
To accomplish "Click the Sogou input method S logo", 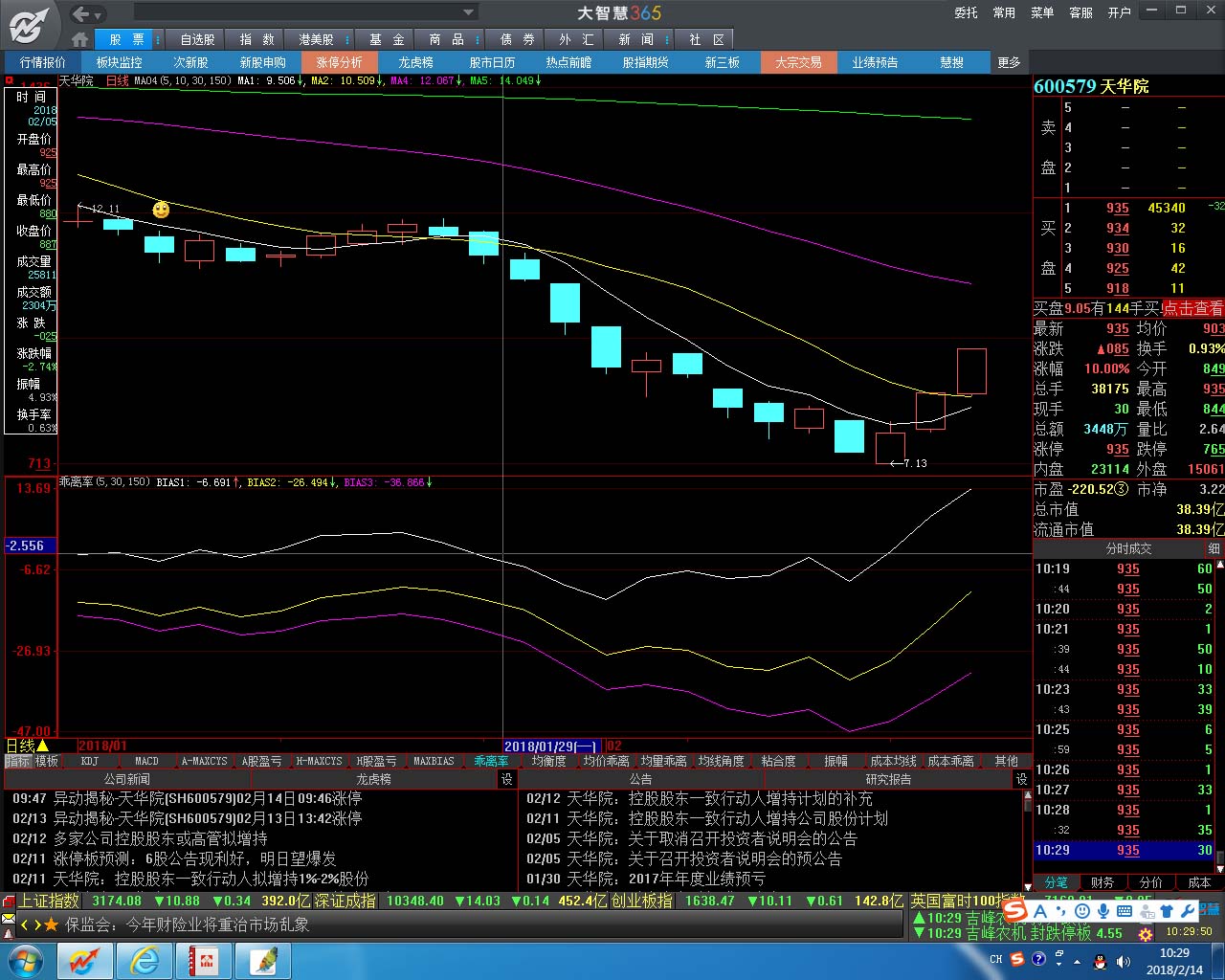I will point(1015,911).
